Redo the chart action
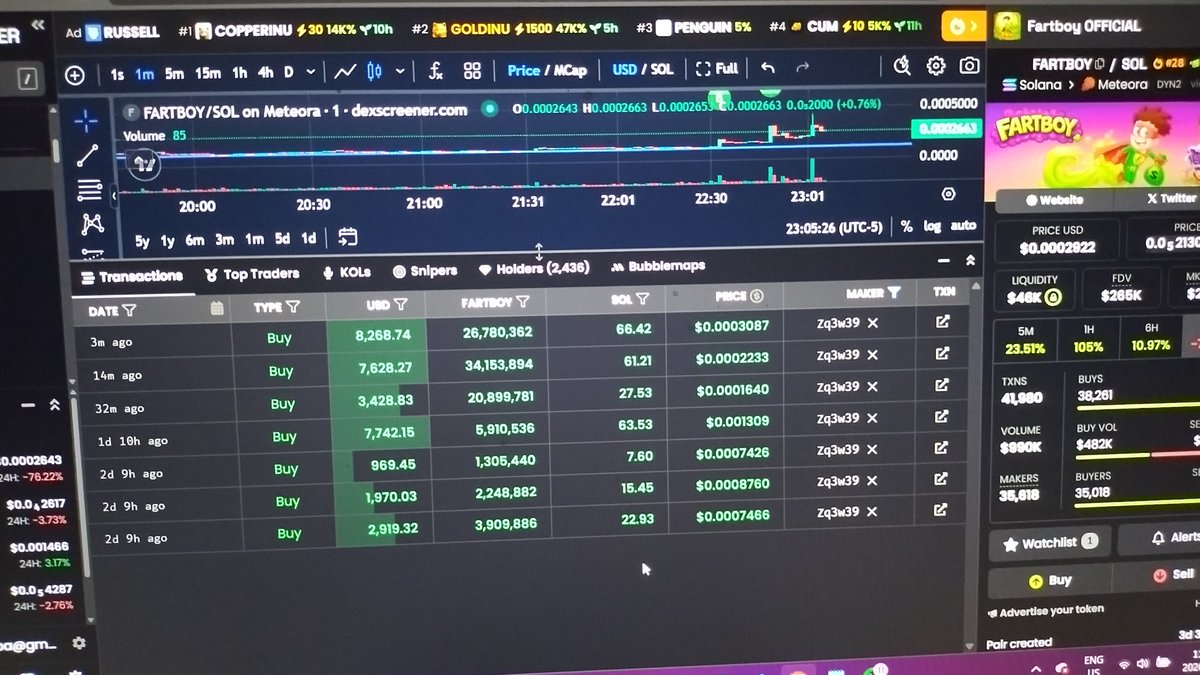 click(x=802, y=68)
